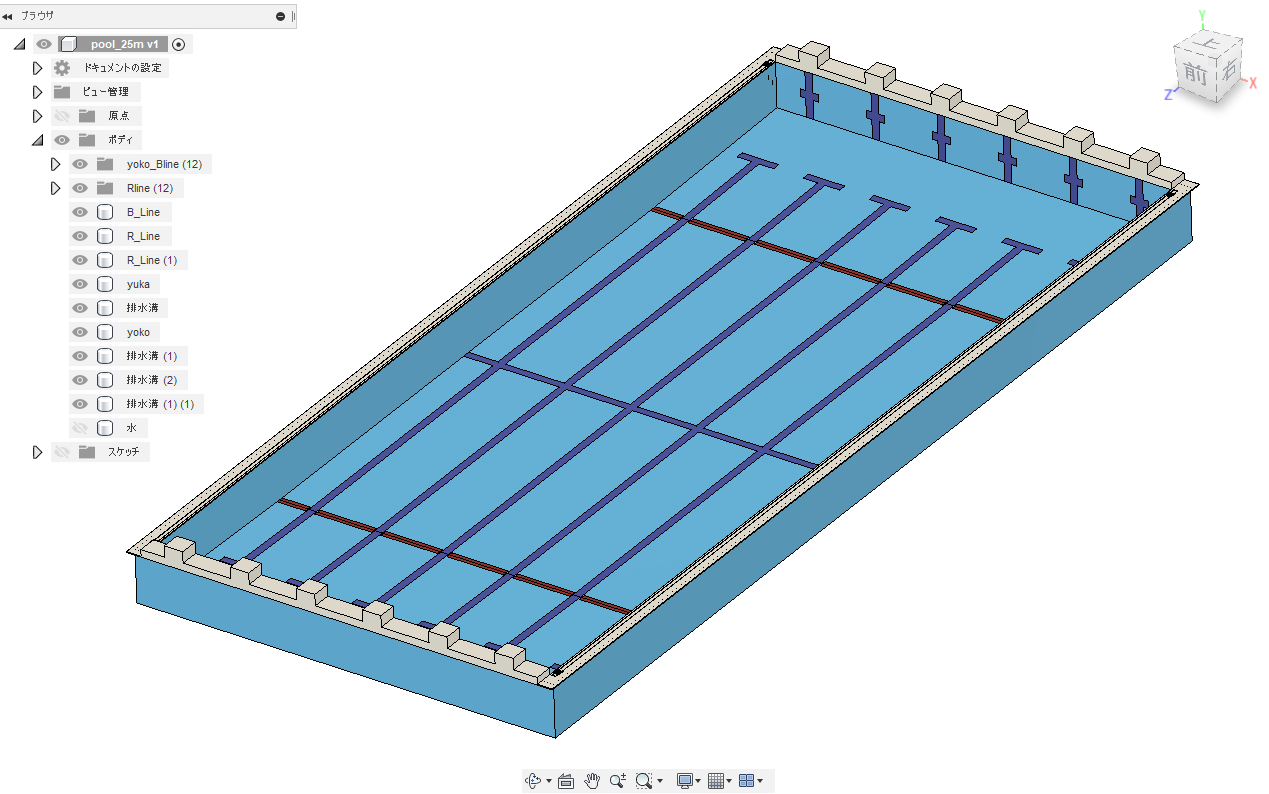Open the Viewports dropdown arrow

[760, 781]
